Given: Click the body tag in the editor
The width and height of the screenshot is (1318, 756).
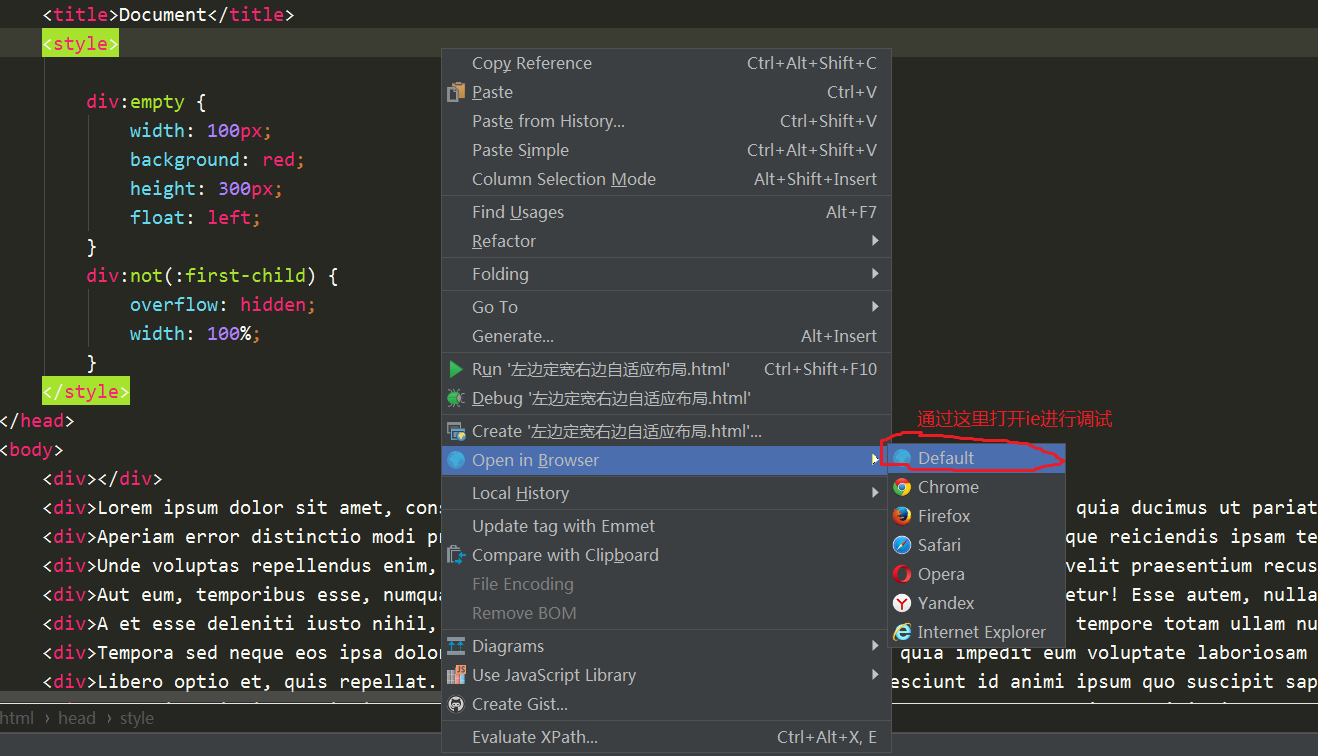Looking at the screenshot, I should click(x=32, y=450).
